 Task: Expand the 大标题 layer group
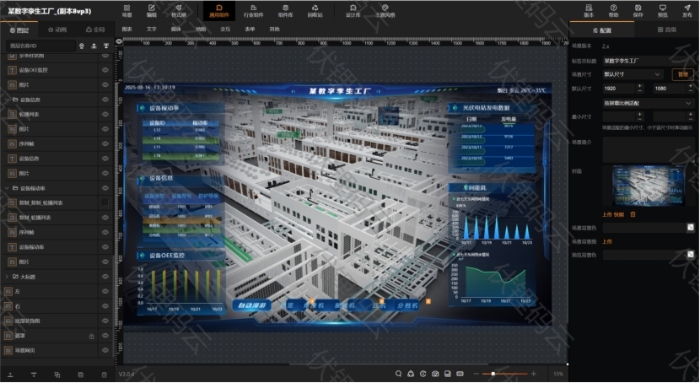pyautogui.click(x=7, y=277)
